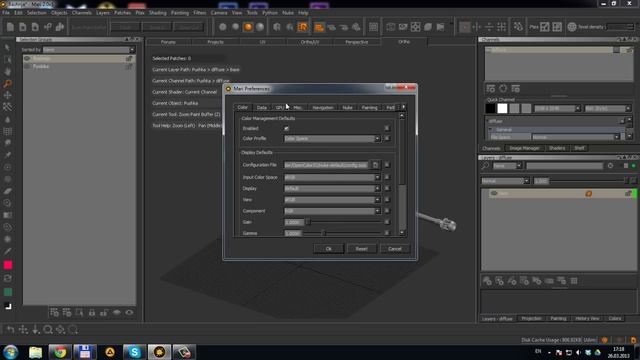
Task: Click the flat lighting sphere icon
Action: (x=223, y=27)
